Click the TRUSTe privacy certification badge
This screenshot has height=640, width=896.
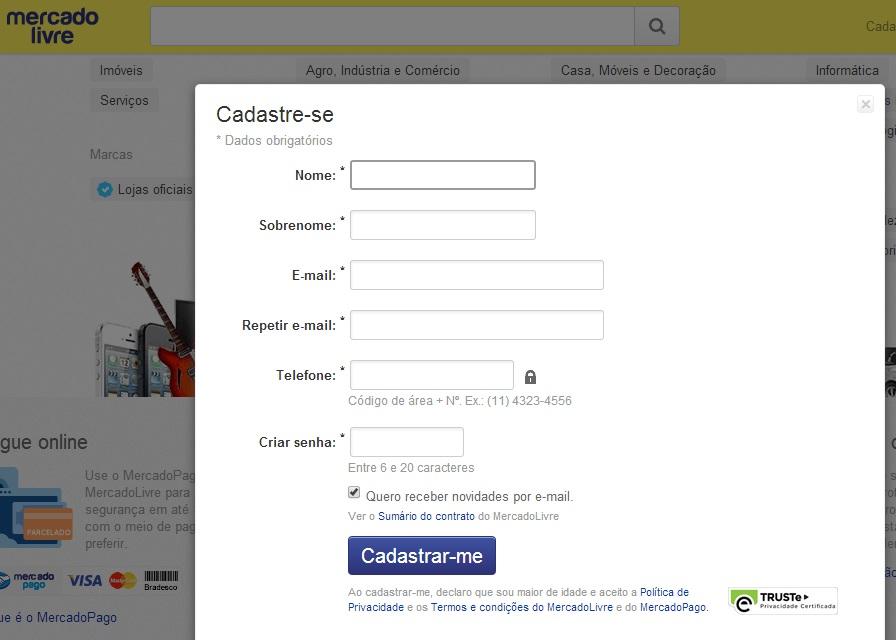(x=783, y=600)
